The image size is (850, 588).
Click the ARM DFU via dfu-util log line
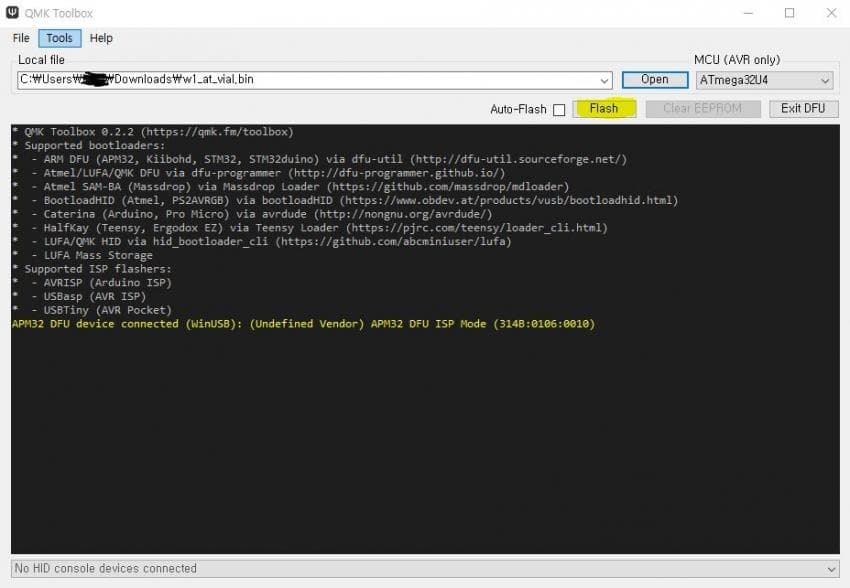319,159
